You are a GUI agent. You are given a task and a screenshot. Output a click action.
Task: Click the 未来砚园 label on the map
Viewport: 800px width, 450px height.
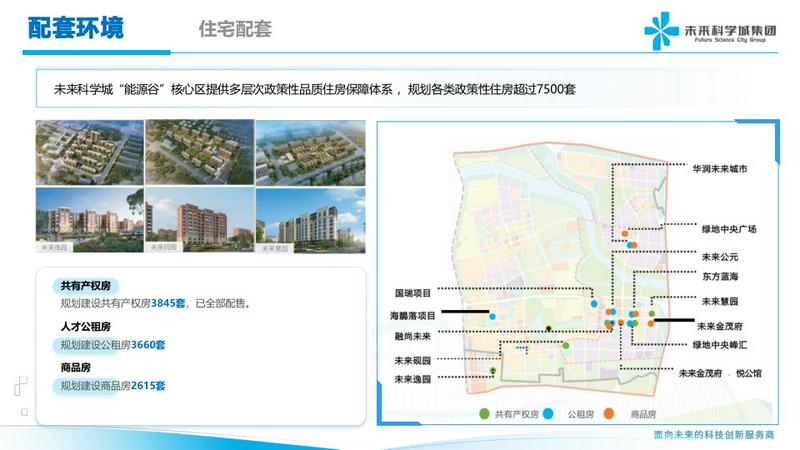coord(413,361)
